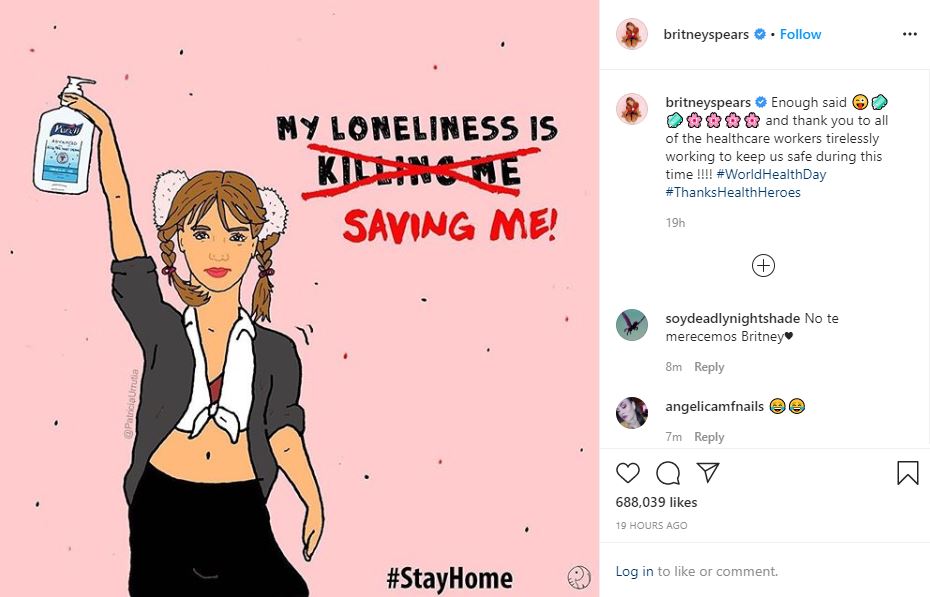Share post with paper plane icon
This screenshot has width=930, height=597.
[x=707, y=473]
